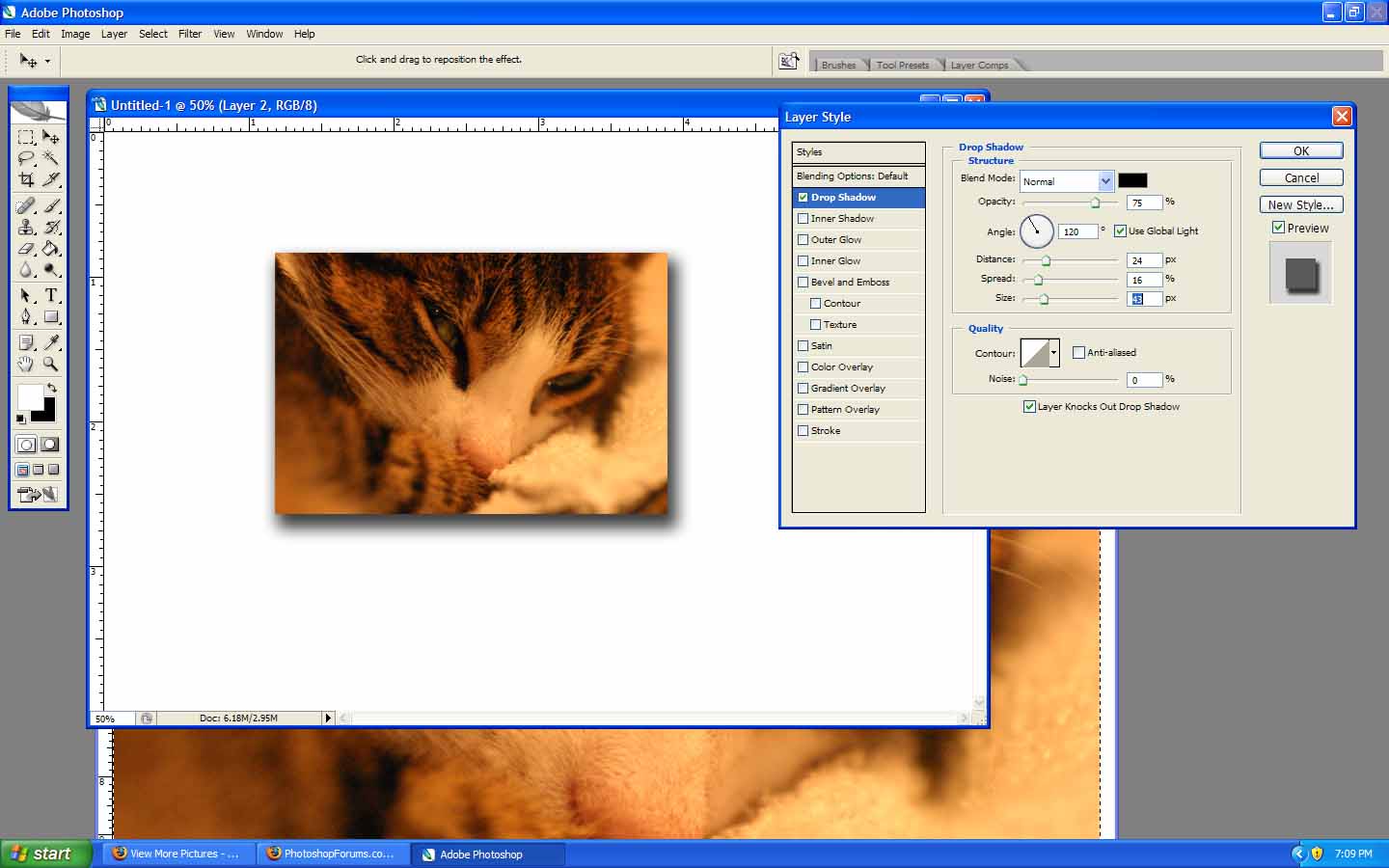Screen dimensions: 1389x868
Task: Click the New Style... button
Action: pos(1300,204)
